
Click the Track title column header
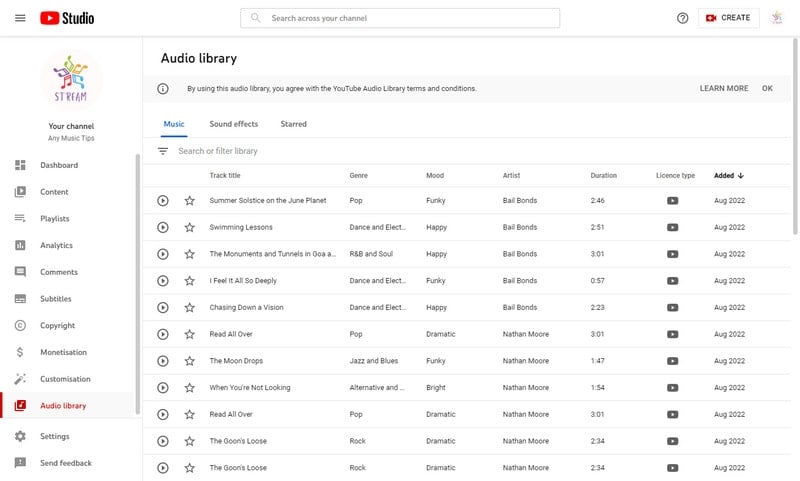pyautogui.click(x=224, y=175)
